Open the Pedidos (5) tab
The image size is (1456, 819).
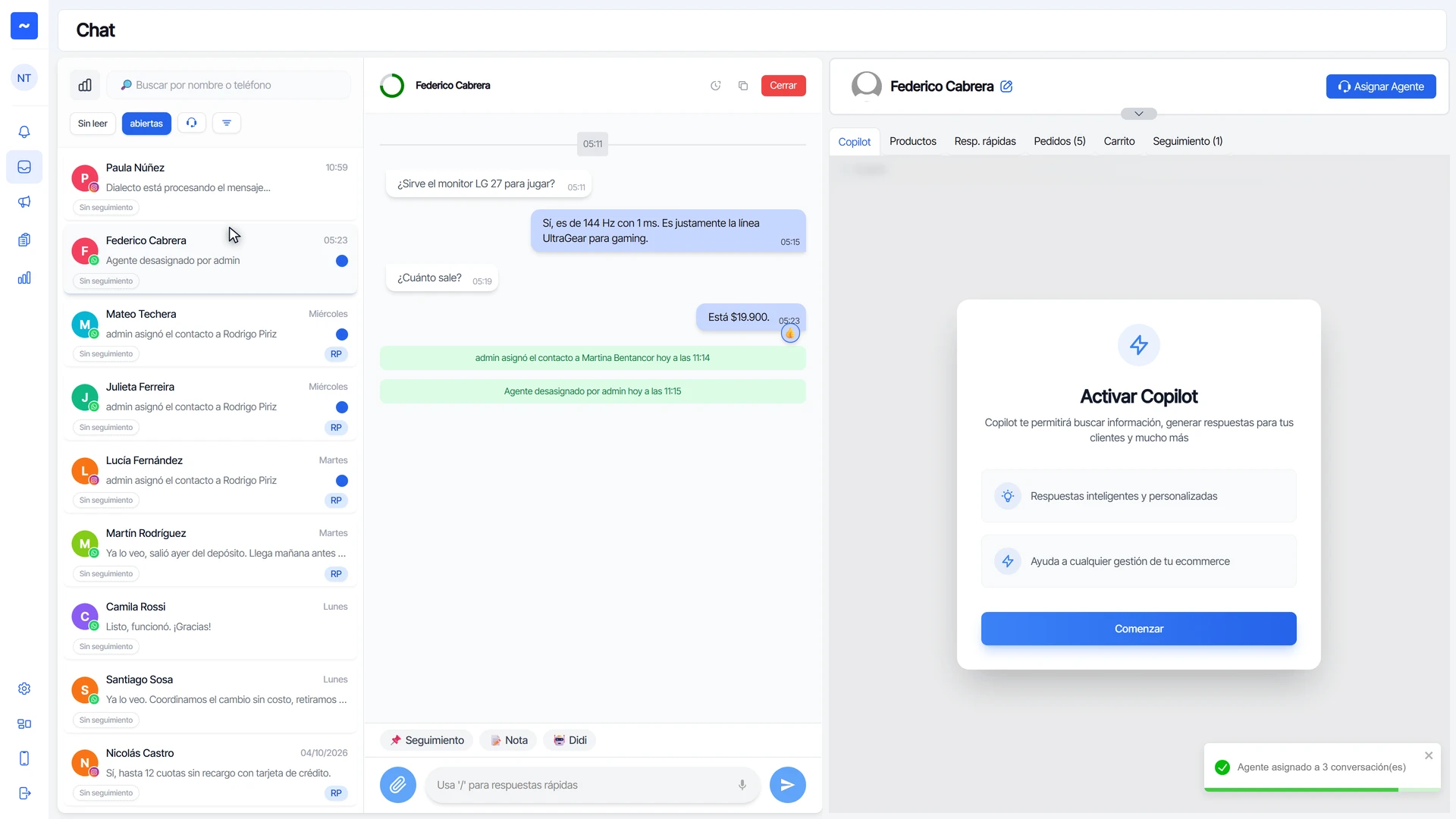(1060, 141)
